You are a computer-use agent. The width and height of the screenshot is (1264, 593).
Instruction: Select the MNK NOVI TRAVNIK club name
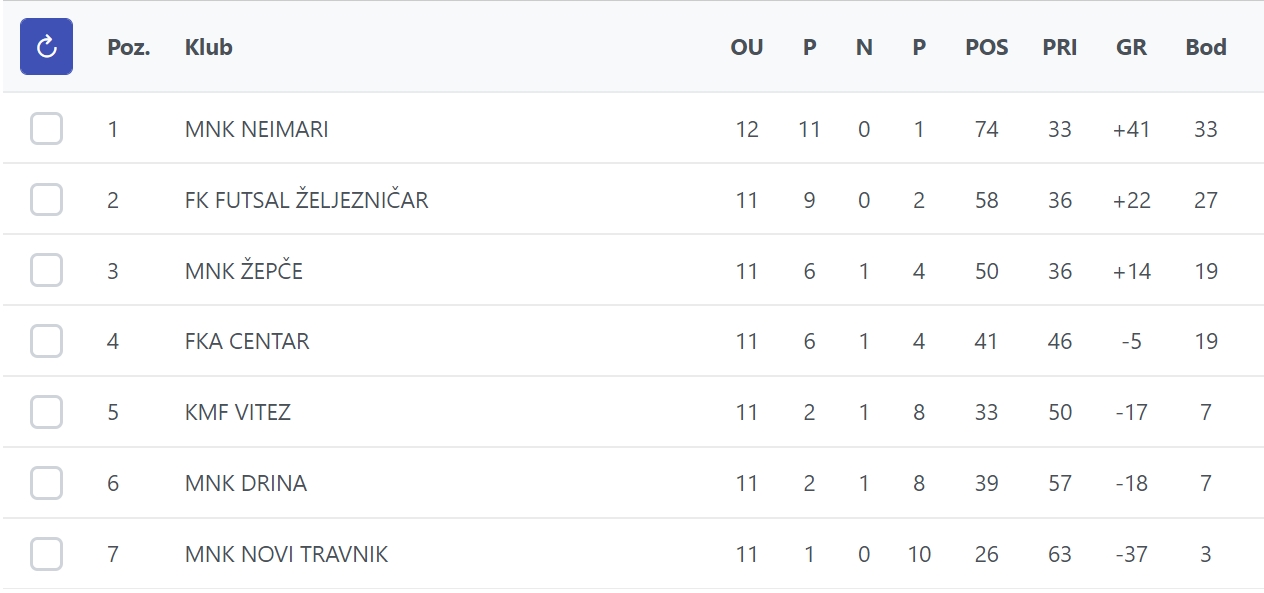tap(287, 554)
